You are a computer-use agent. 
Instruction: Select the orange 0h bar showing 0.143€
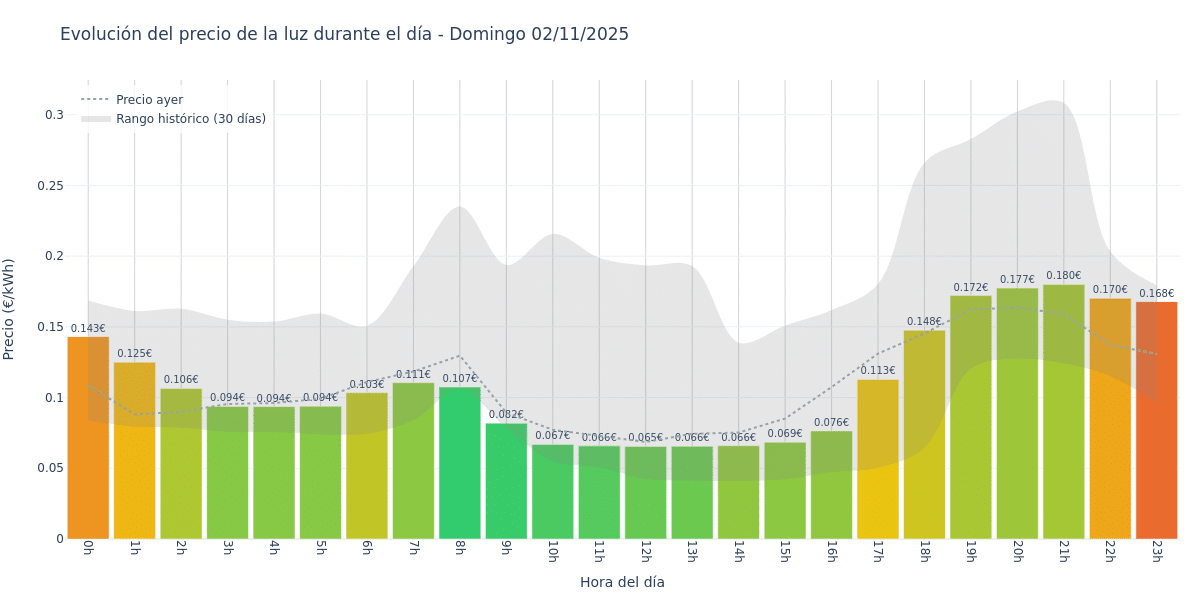pyautogui.click(x=88, y=440)
